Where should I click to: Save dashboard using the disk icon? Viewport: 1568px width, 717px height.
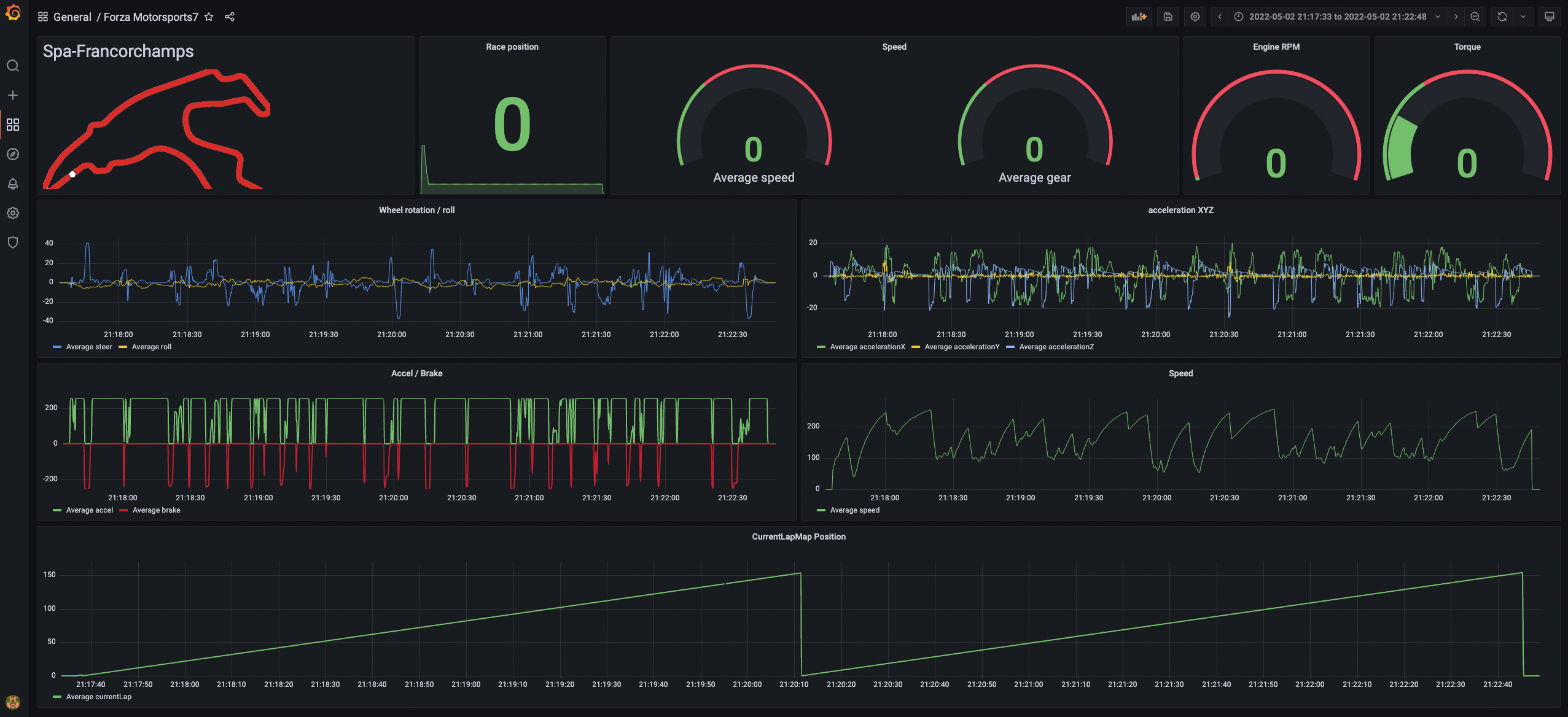tap(1168, 17)
